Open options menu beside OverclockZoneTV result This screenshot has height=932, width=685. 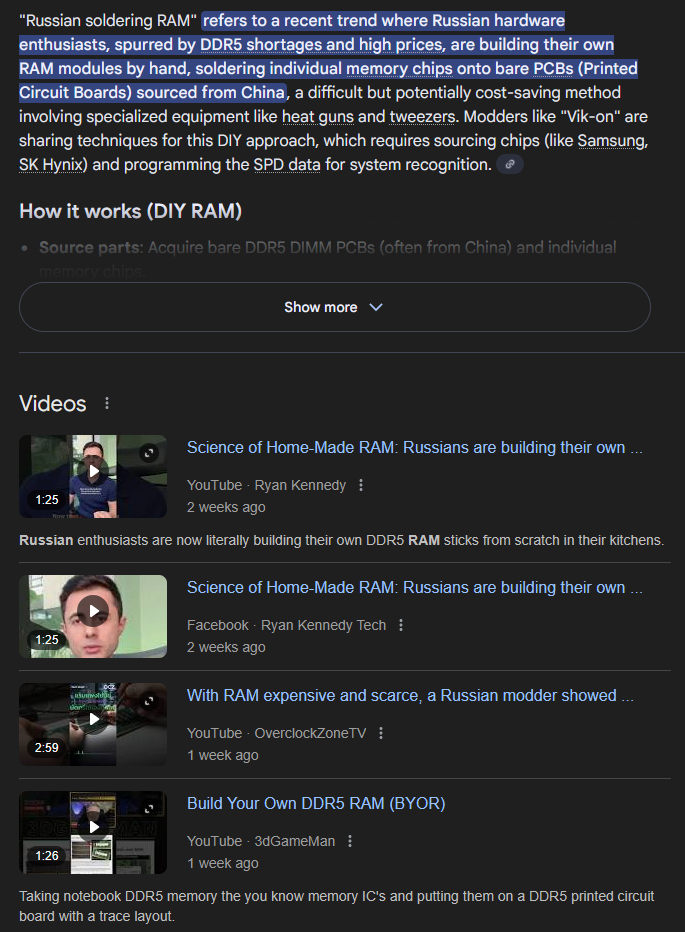click(x=381, y=733)
